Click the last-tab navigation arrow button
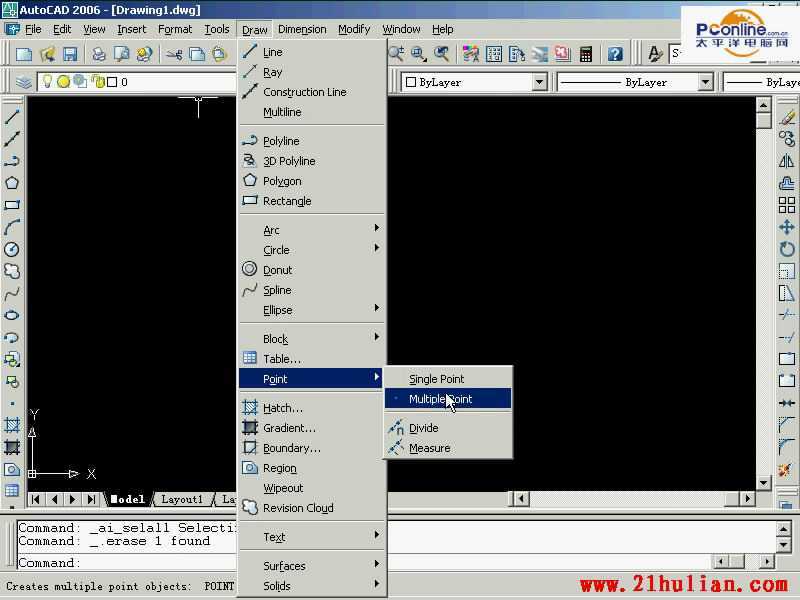 click(91, 499)
